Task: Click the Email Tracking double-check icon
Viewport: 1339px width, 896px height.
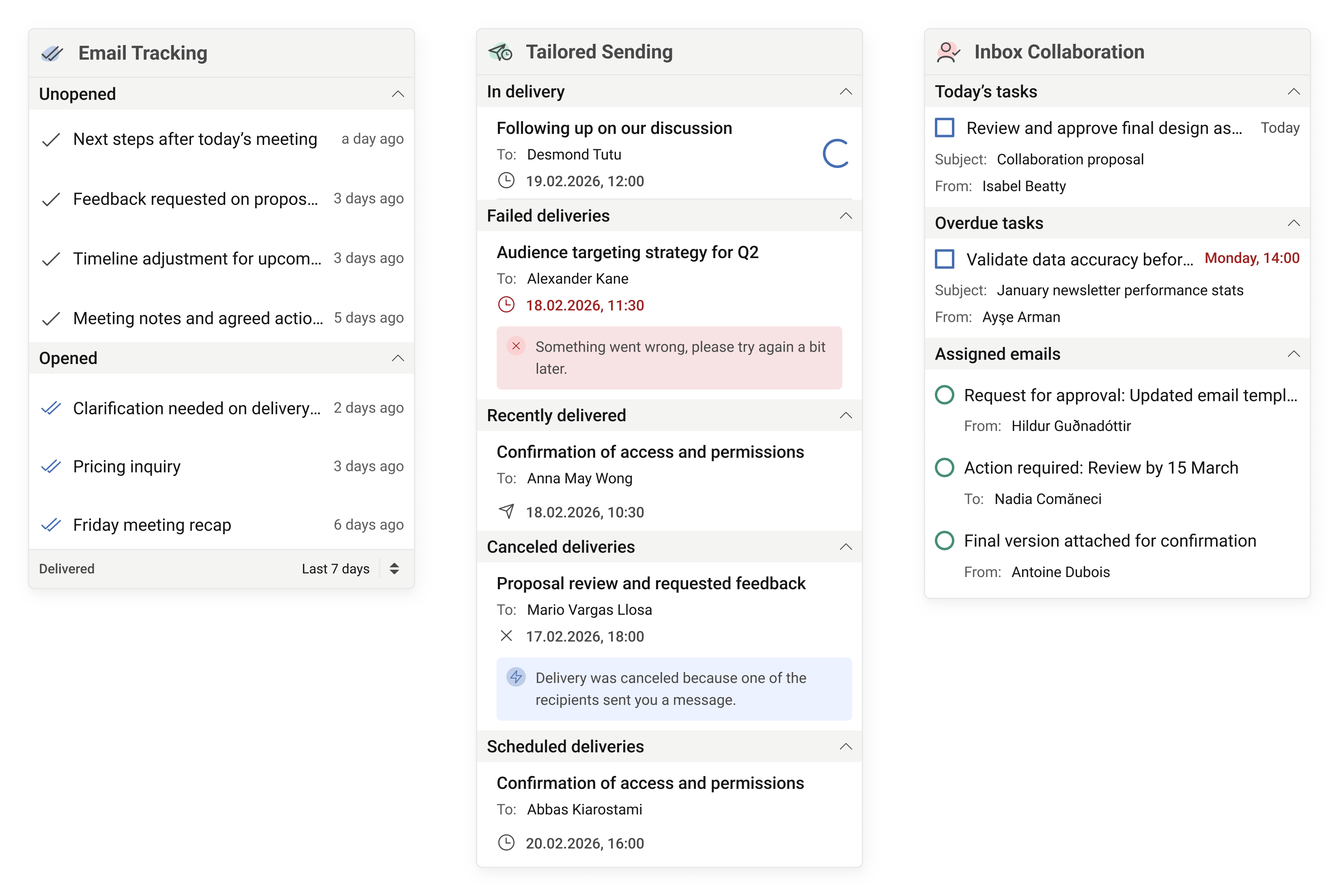Action: [52, 53]
